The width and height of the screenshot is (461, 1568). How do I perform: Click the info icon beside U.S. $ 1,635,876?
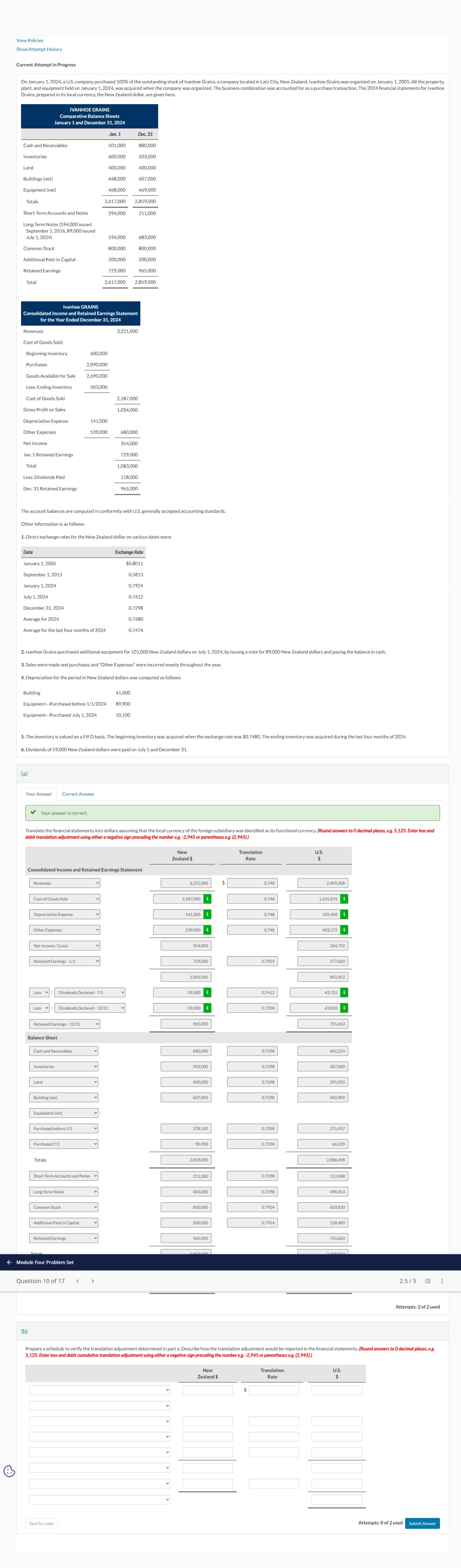pos(344,898)
